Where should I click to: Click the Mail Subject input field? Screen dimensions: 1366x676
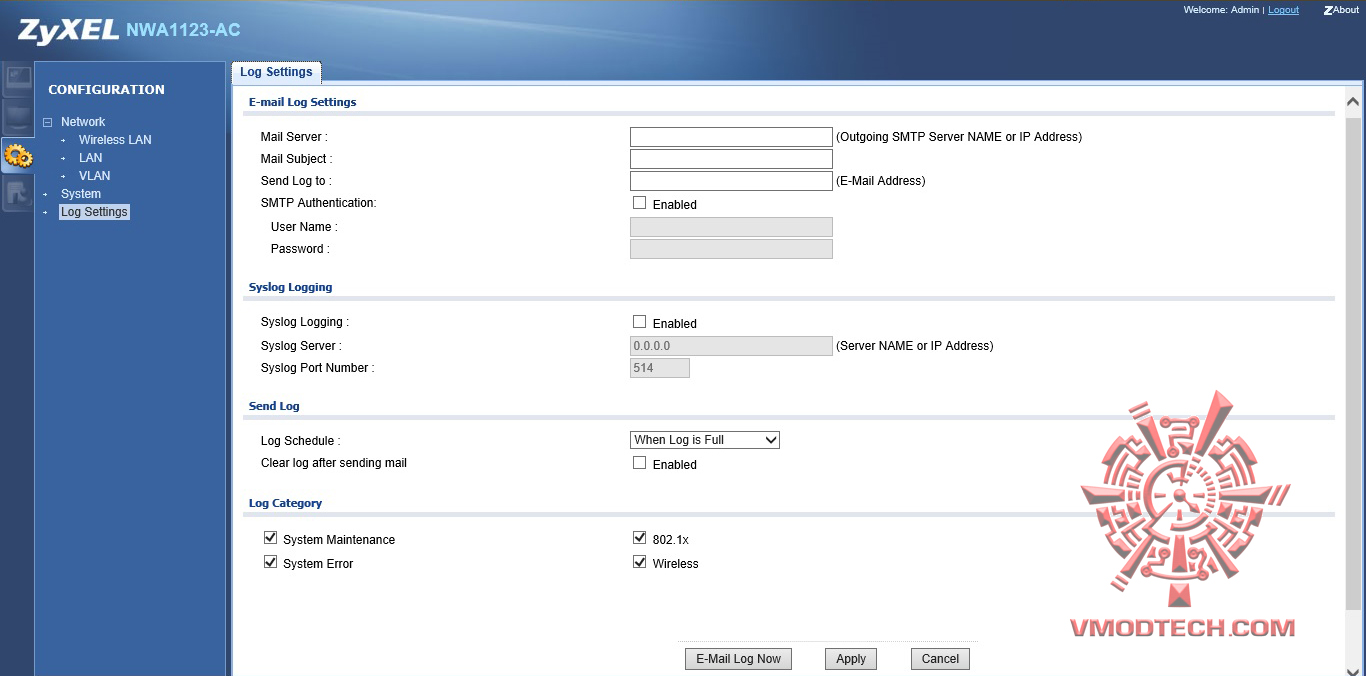pos(731,159)
